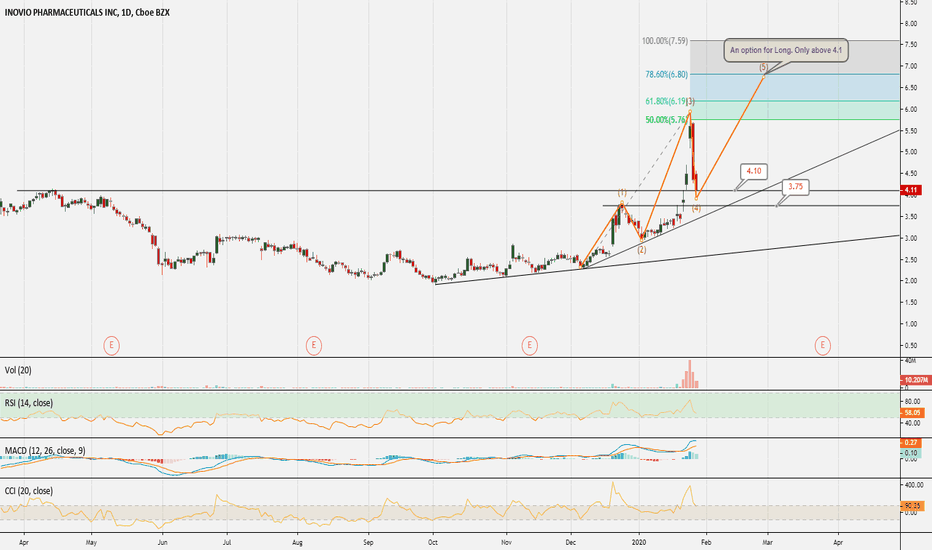This screenshot has height=550, width=932.
Task: Select the Elliott wave (4) label
Action: click(696, 209)
